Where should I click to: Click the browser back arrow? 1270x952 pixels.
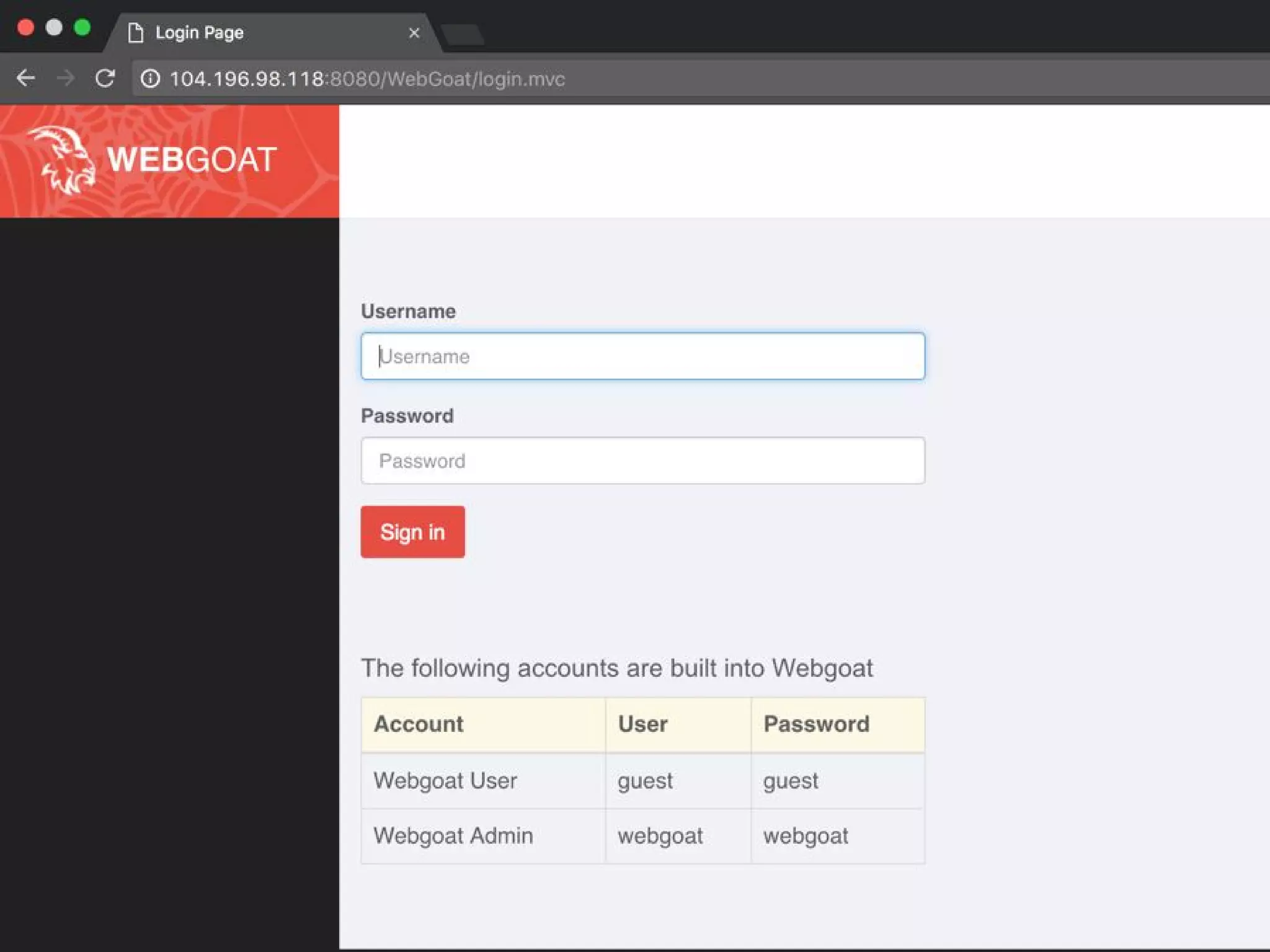pos(25,79)
